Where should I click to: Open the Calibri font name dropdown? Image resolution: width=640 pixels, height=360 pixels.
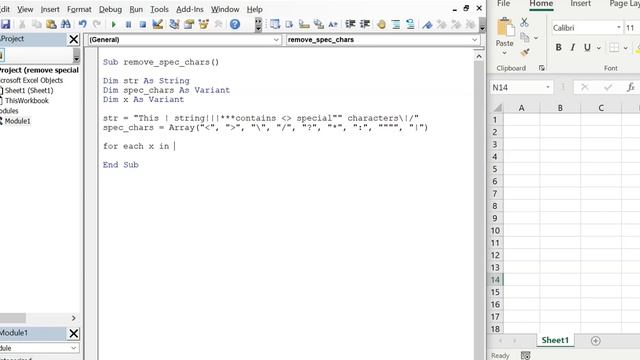pos(619,28)
